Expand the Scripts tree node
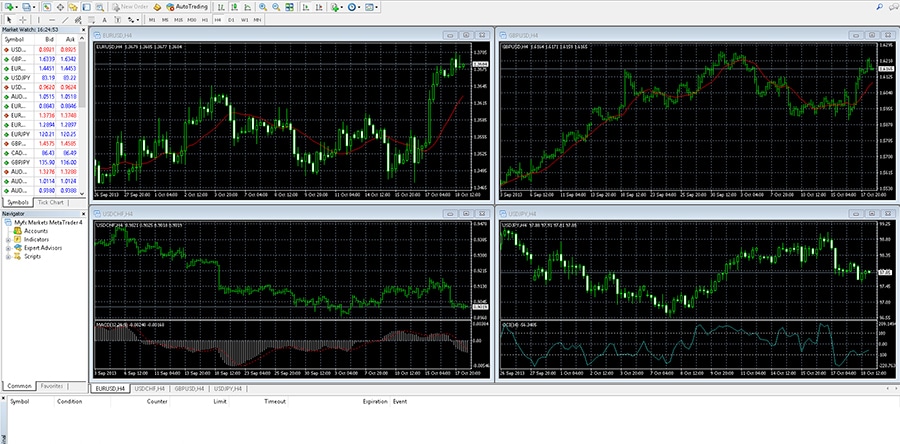Image resolution: width=900 pixels, height=444 pixels. pyautogui.click(x=9, y=256)
